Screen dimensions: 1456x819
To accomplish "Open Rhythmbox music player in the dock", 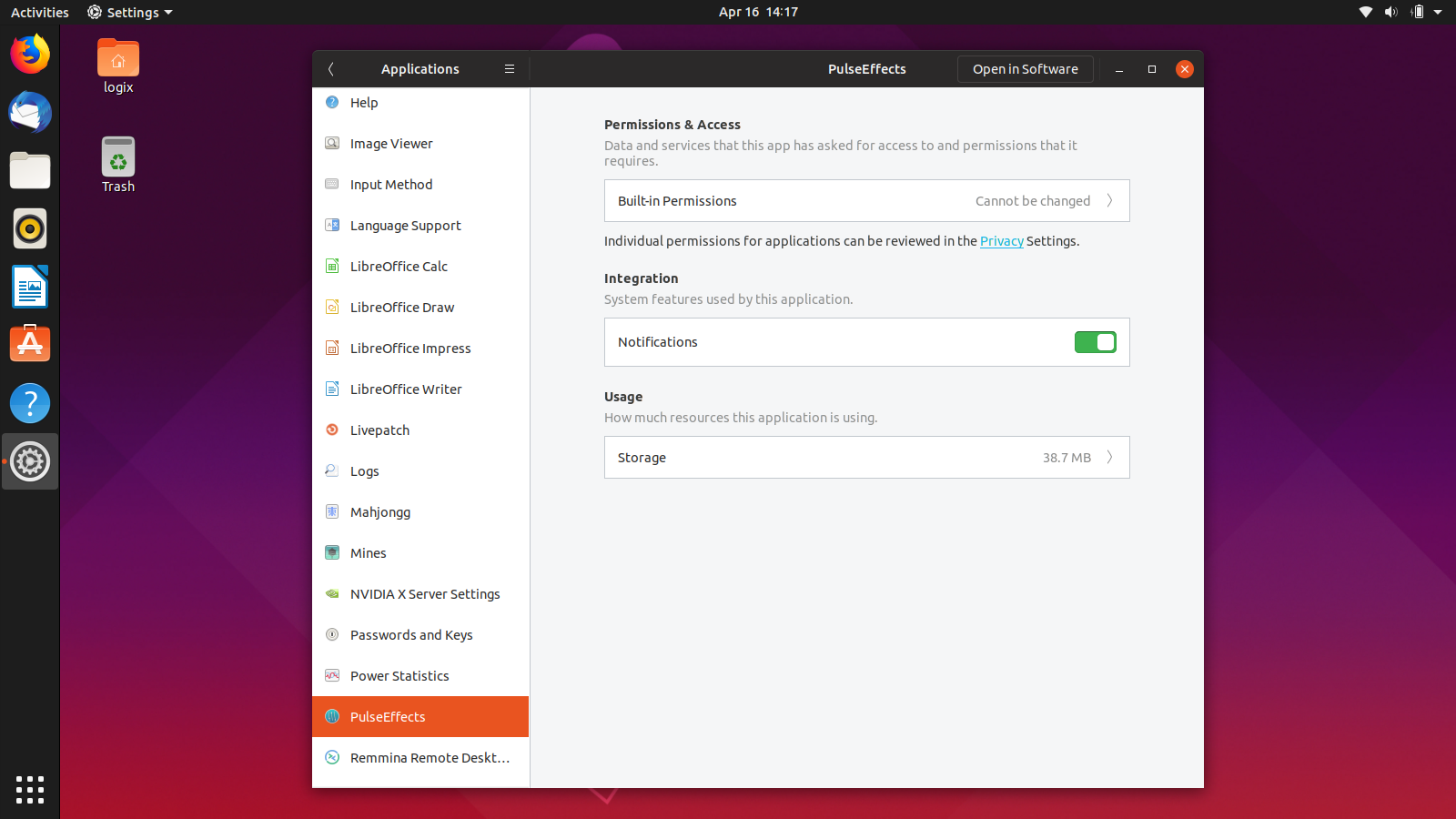I will [x=30, y=228].
